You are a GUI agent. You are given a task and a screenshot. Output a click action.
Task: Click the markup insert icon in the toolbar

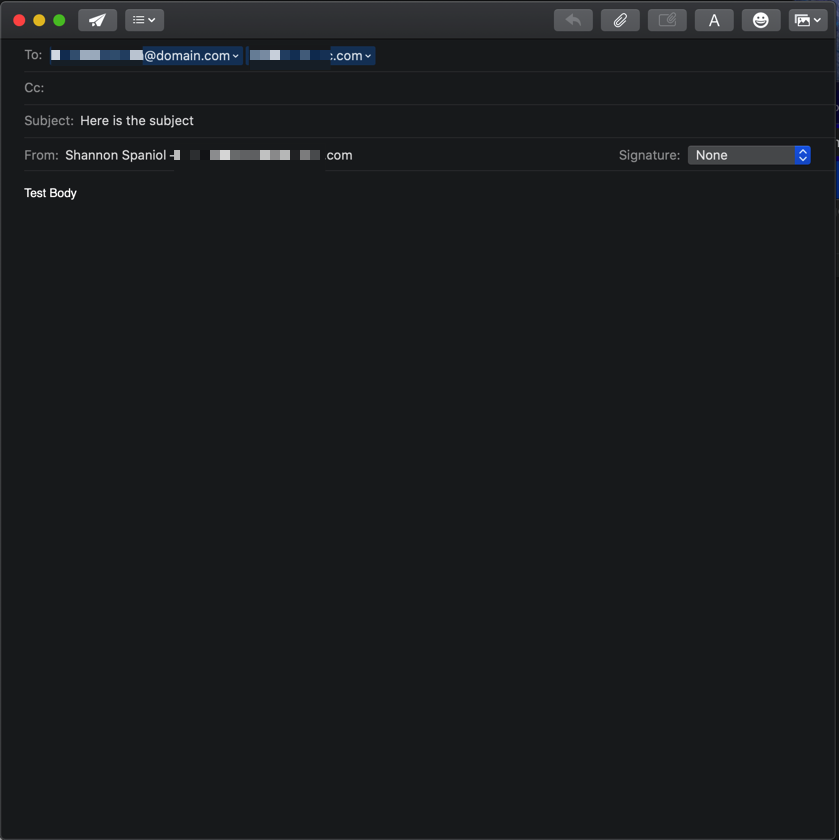(666, 19)
